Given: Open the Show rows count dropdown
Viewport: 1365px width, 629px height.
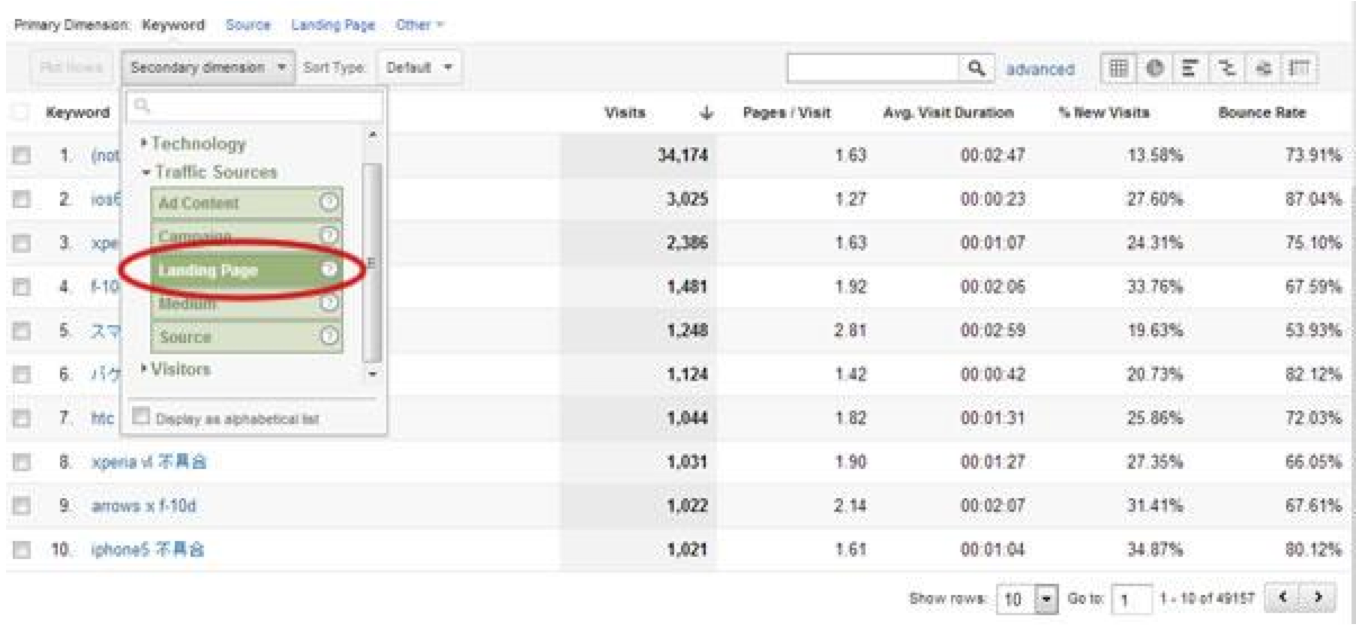Looking at the screenshot, I should (1028, 599).
